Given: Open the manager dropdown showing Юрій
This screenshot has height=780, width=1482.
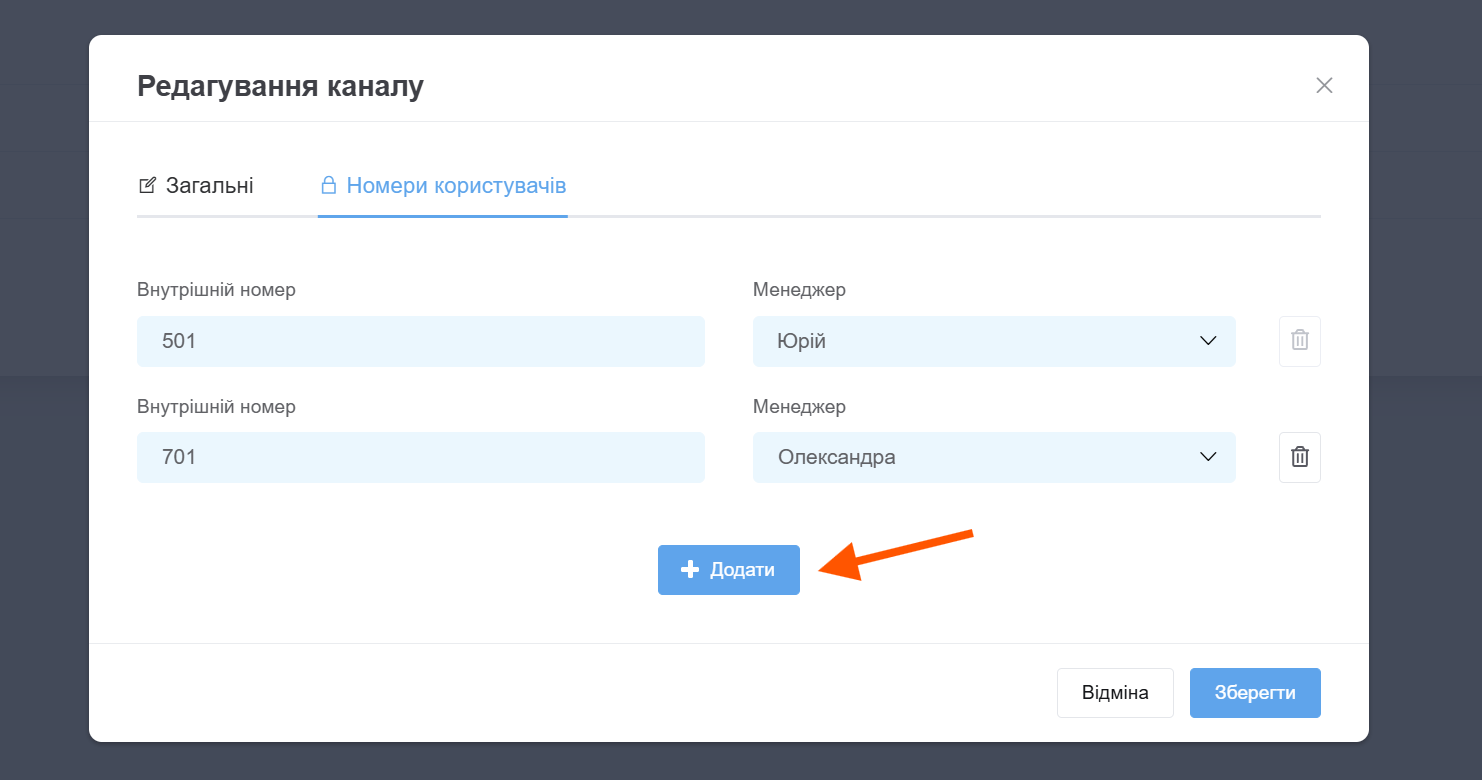Looking at the screenshot, I should [993, 341].
